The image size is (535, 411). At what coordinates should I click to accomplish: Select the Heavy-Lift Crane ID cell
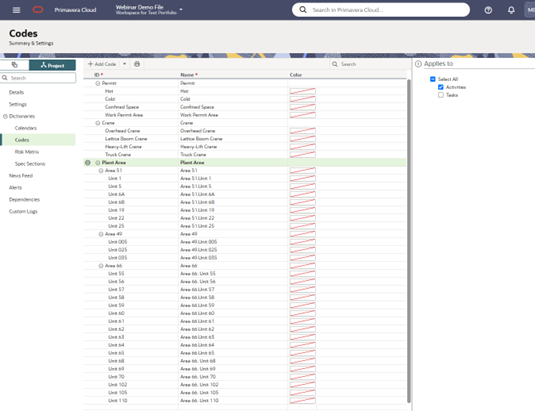[123, 147]
